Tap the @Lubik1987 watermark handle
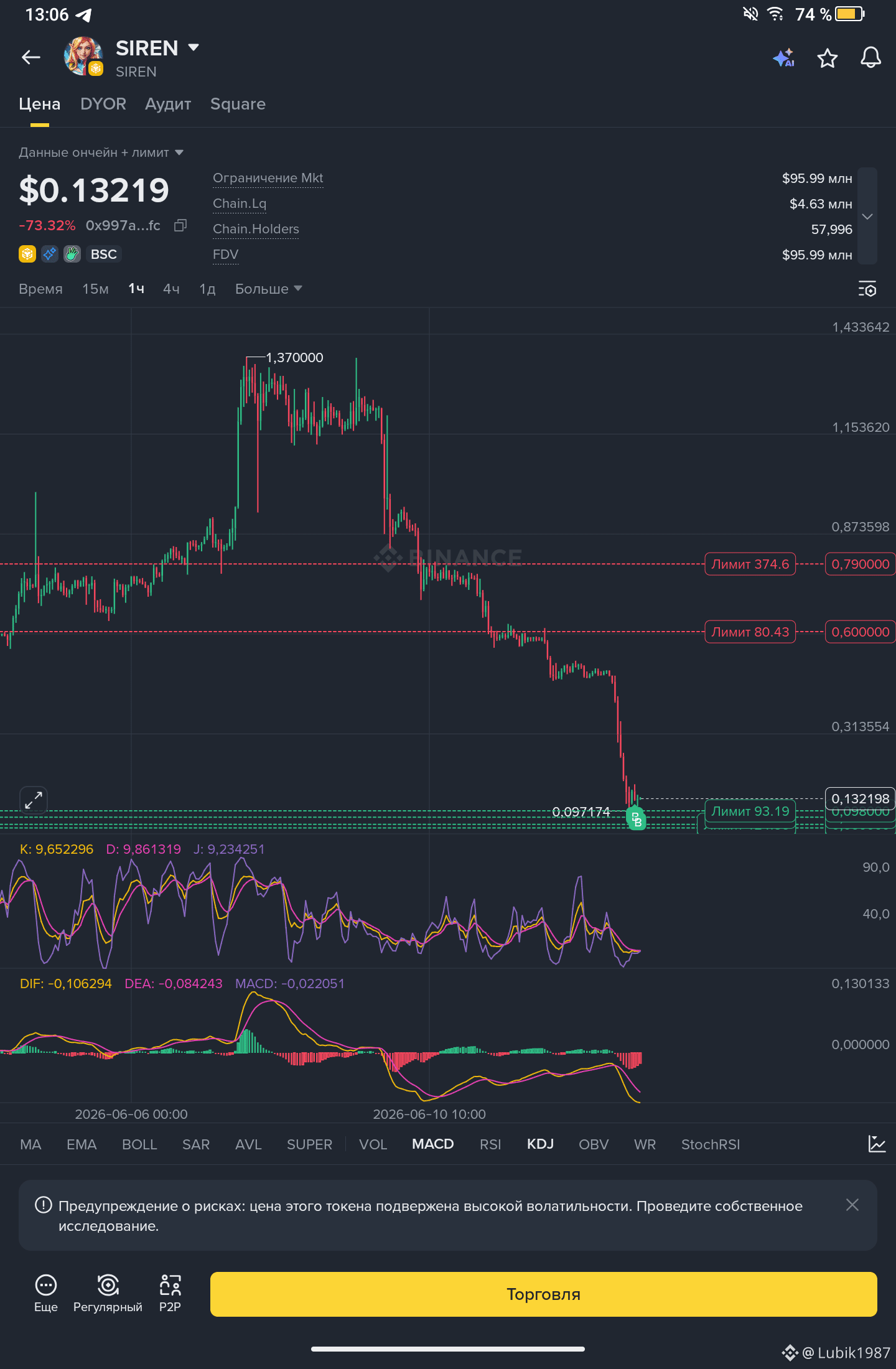Image resolution: width=896 pixels, height=1369 pixels. coord(846,1353)
